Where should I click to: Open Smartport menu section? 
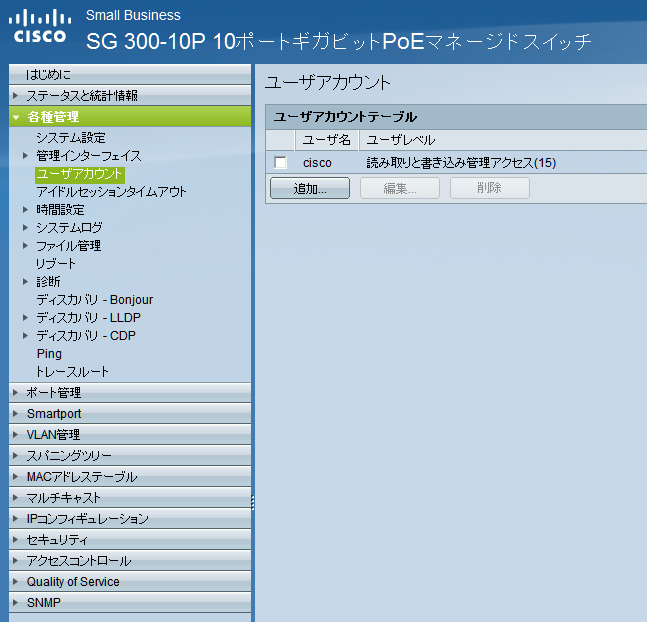pyautogui.click(x=130, y=414)
